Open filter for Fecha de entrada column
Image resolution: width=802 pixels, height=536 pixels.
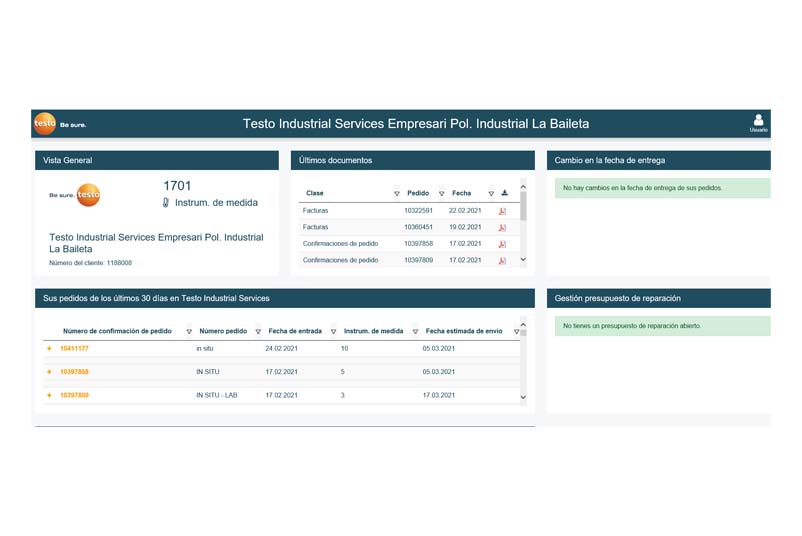click(x=333, y=331)
